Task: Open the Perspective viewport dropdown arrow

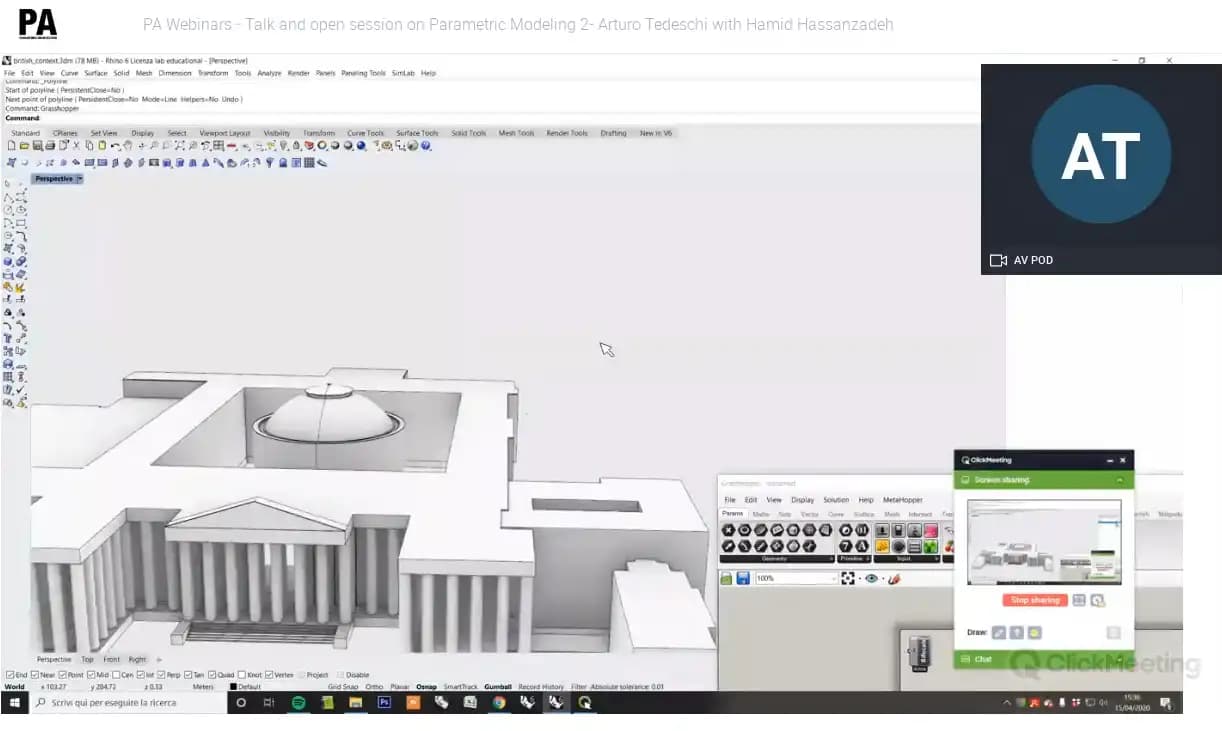Action: coord(79,179)
